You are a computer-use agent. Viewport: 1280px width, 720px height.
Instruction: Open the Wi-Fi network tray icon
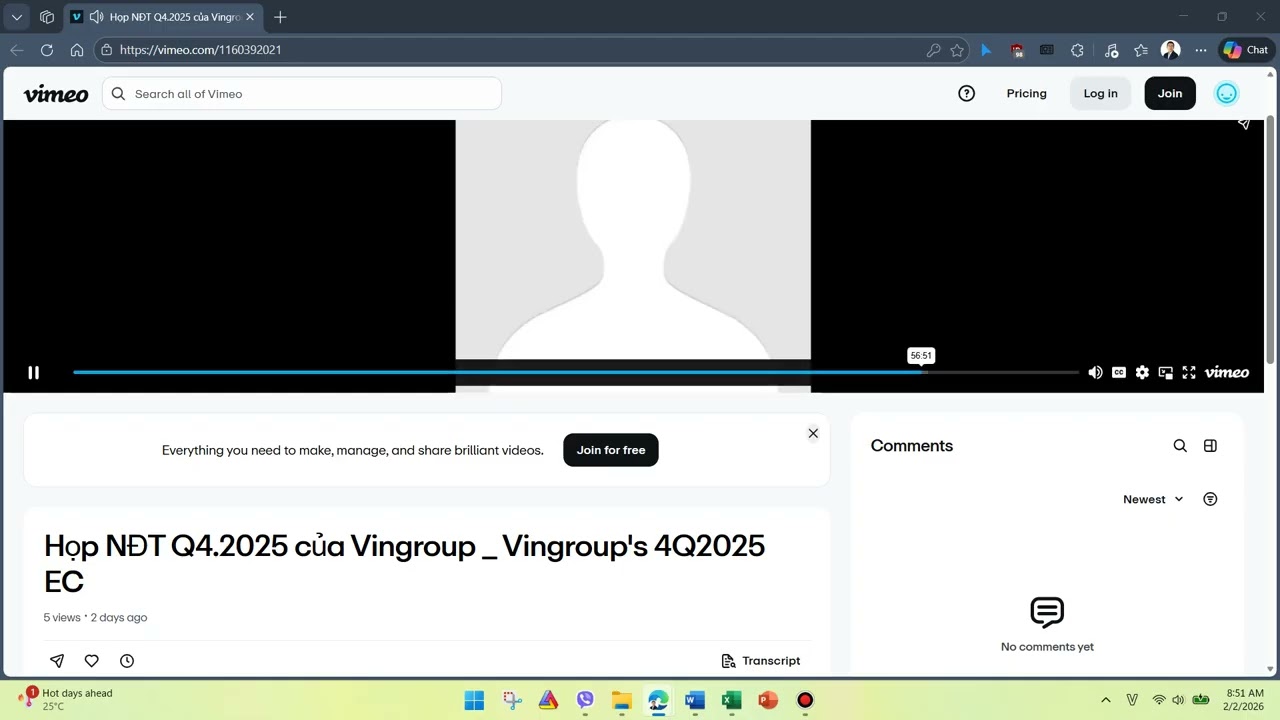pyautogui.click(x=1159, y=700)
